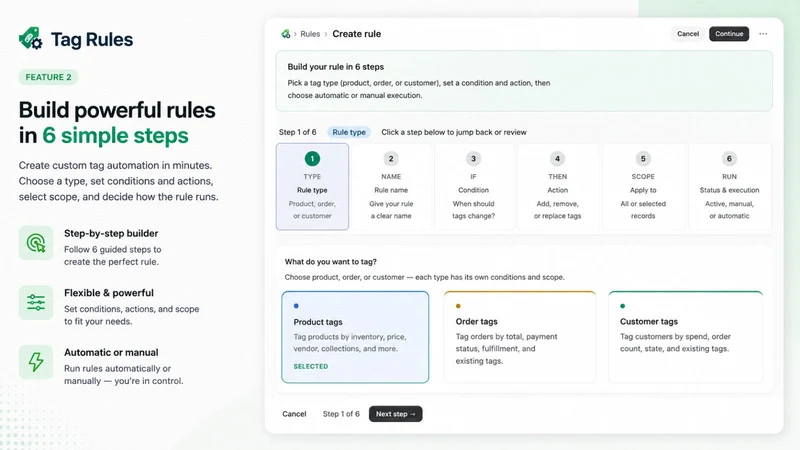Click the top Cancel button
This screenshot has height=450, width=800.
coord(688,34)
